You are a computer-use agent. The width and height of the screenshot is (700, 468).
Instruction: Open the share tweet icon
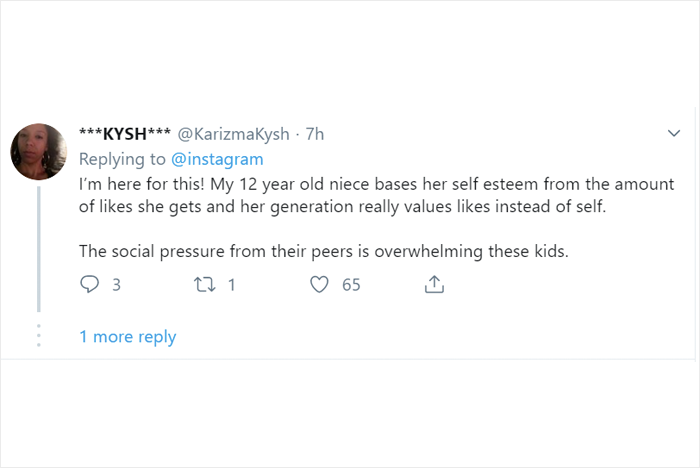[x=434, y=284]
